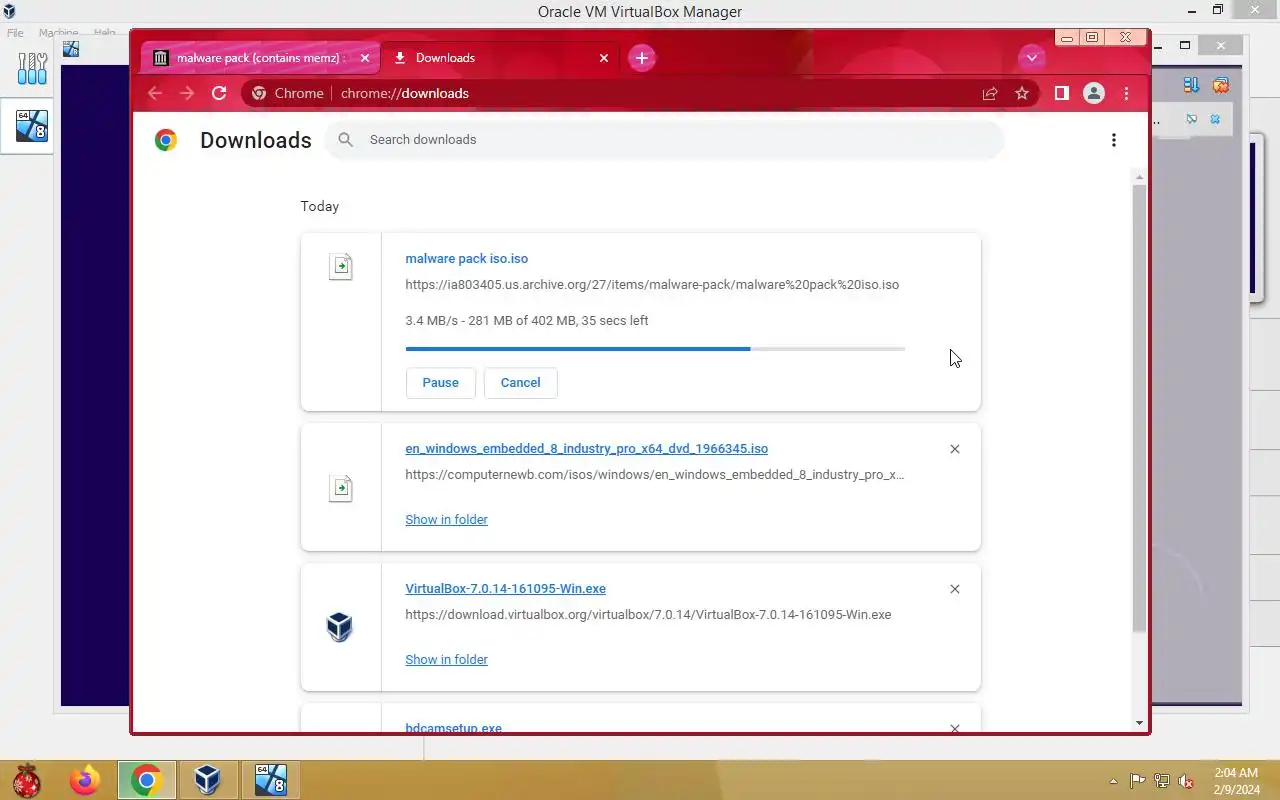Click the scrollbar up arrow
Viewport: 1280px width, 800px height.
pos(1140,177)
